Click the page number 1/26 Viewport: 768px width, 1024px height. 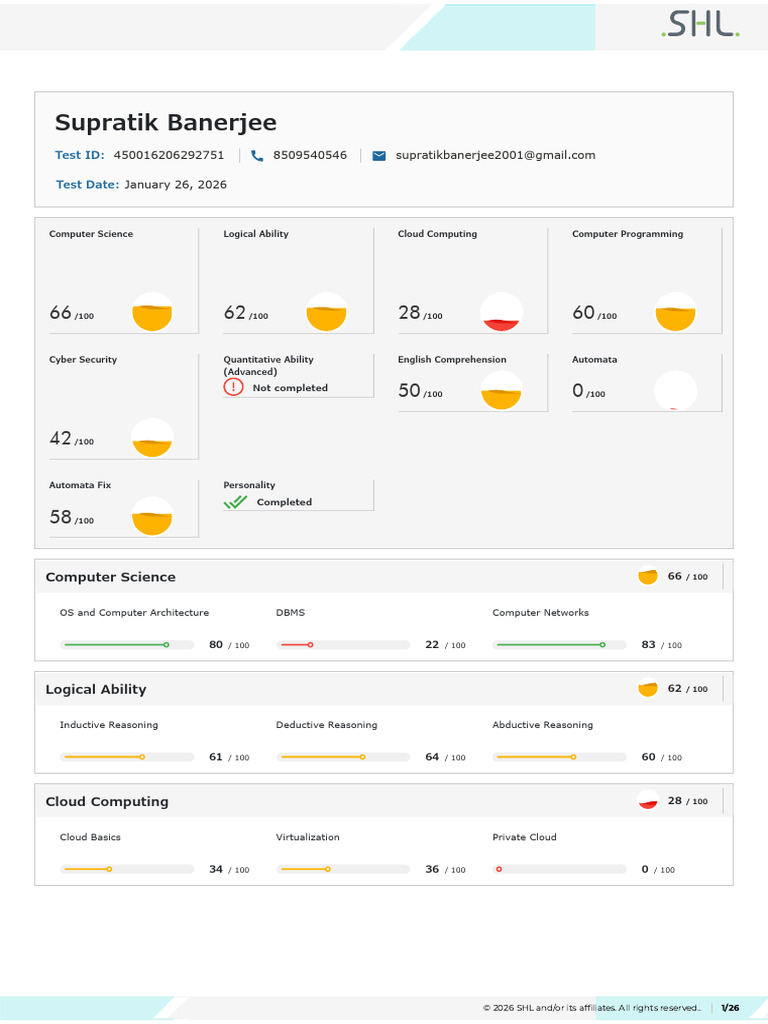click(730, 1008)
